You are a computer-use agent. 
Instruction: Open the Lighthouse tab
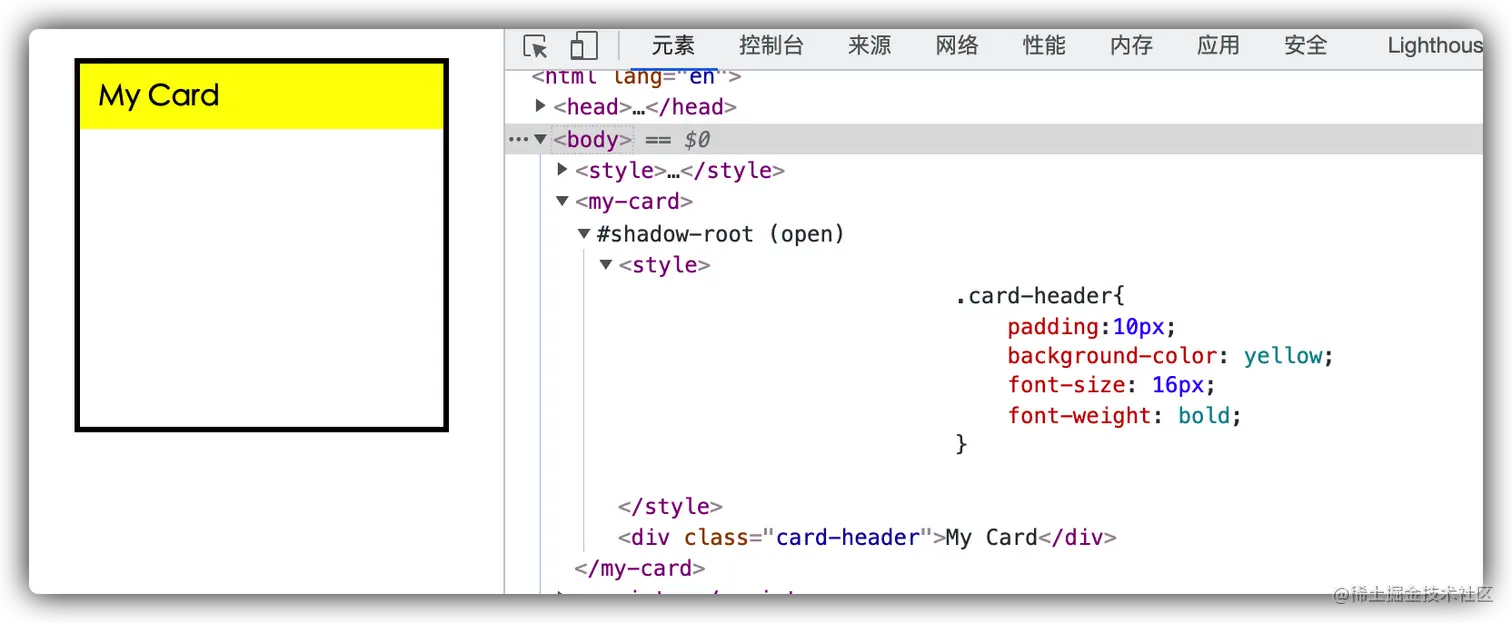point(1434,45)
